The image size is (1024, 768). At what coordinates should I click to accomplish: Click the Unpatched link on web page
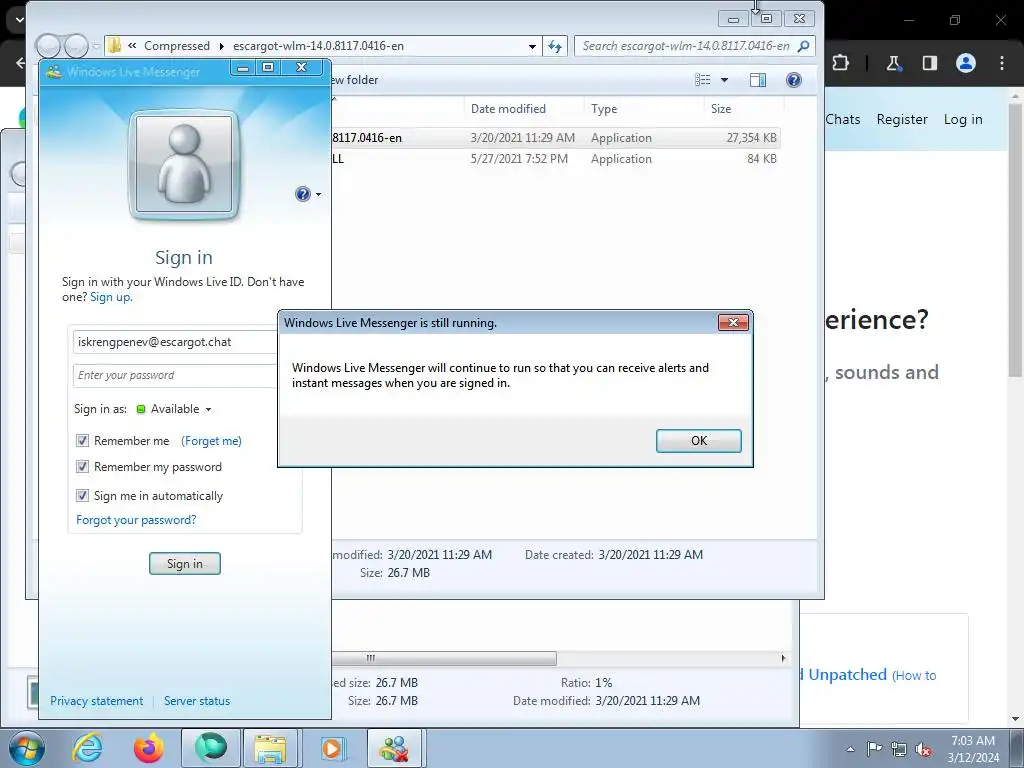[847, 675]
